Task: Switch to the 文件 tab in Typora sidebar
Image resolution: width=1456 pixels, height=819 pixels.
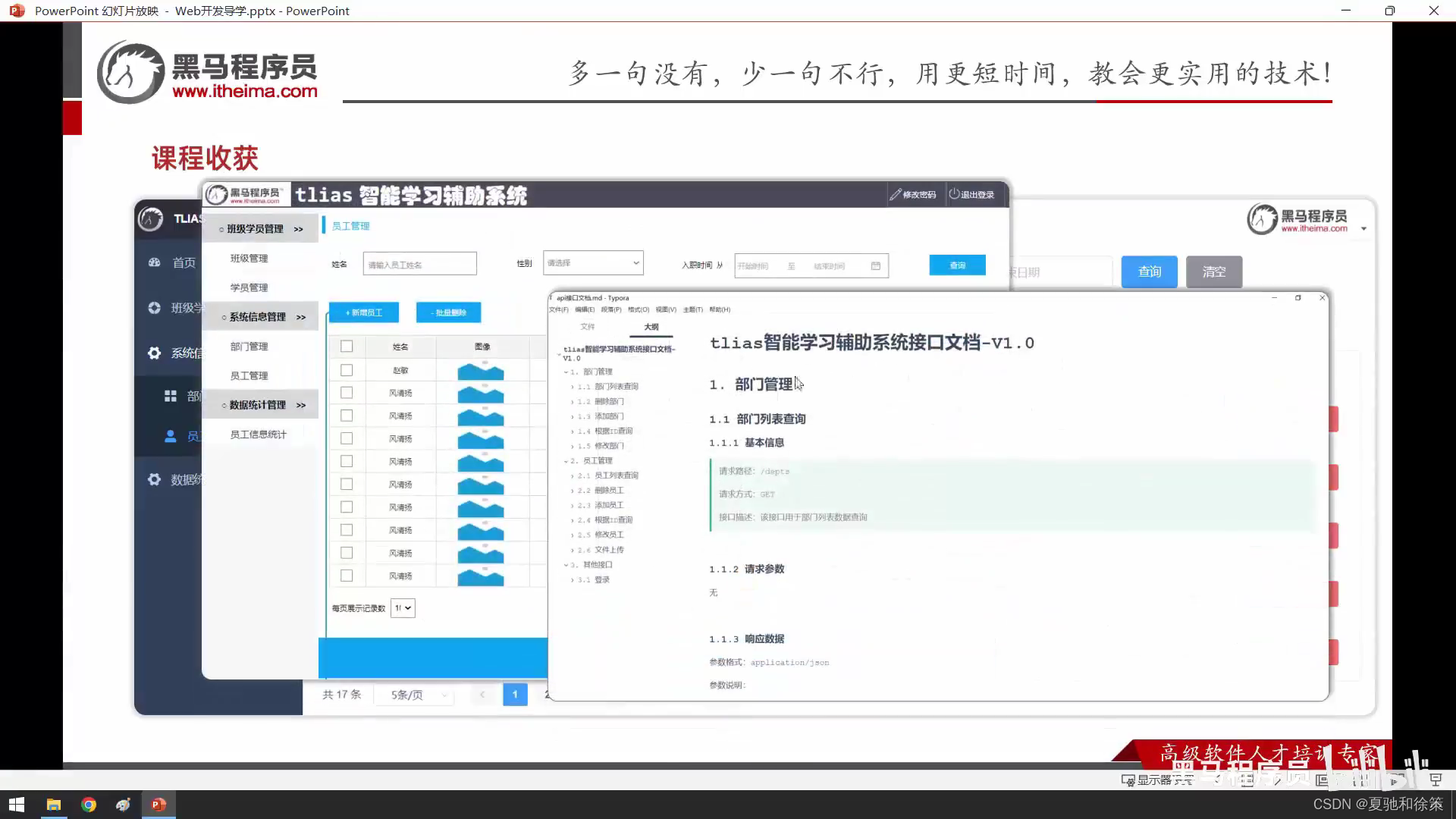Action: tap(588, 327)
